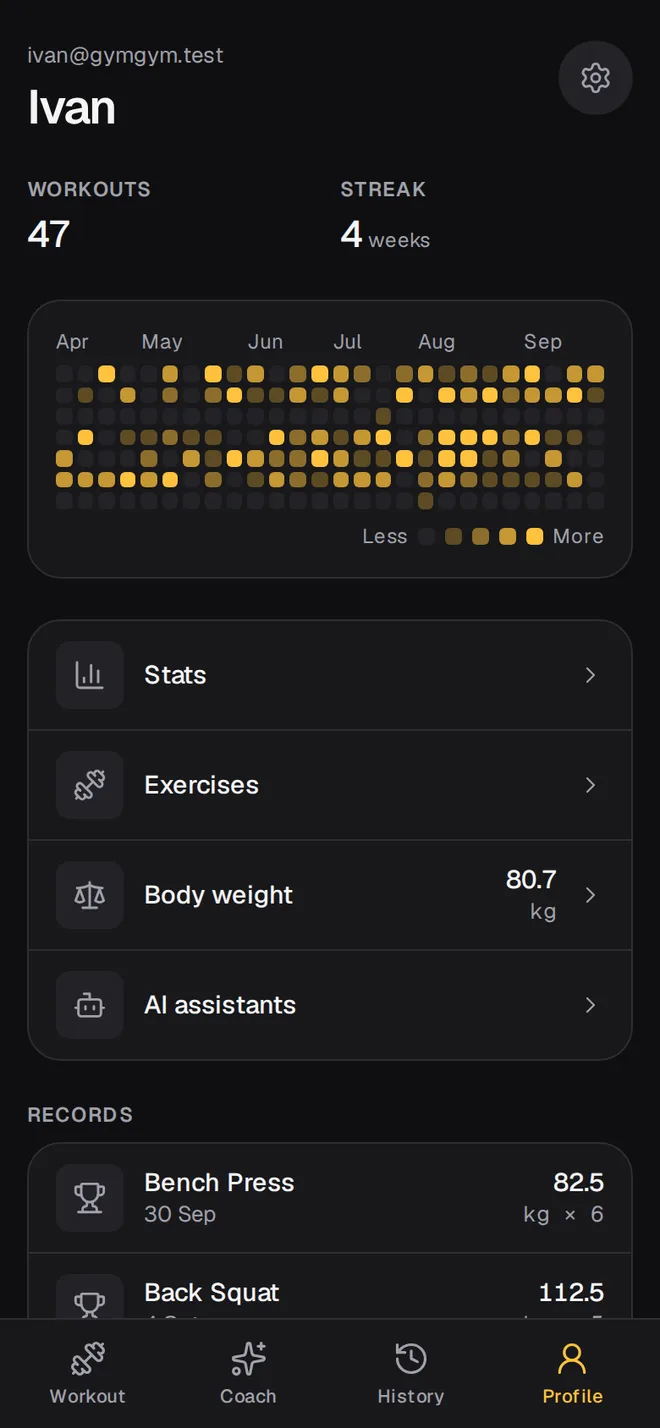Image resolution: width=660 pixels, height=1428 pixels.
Task: Click the Bench Press trophy icon
Action: click(x=90, y=1198)
